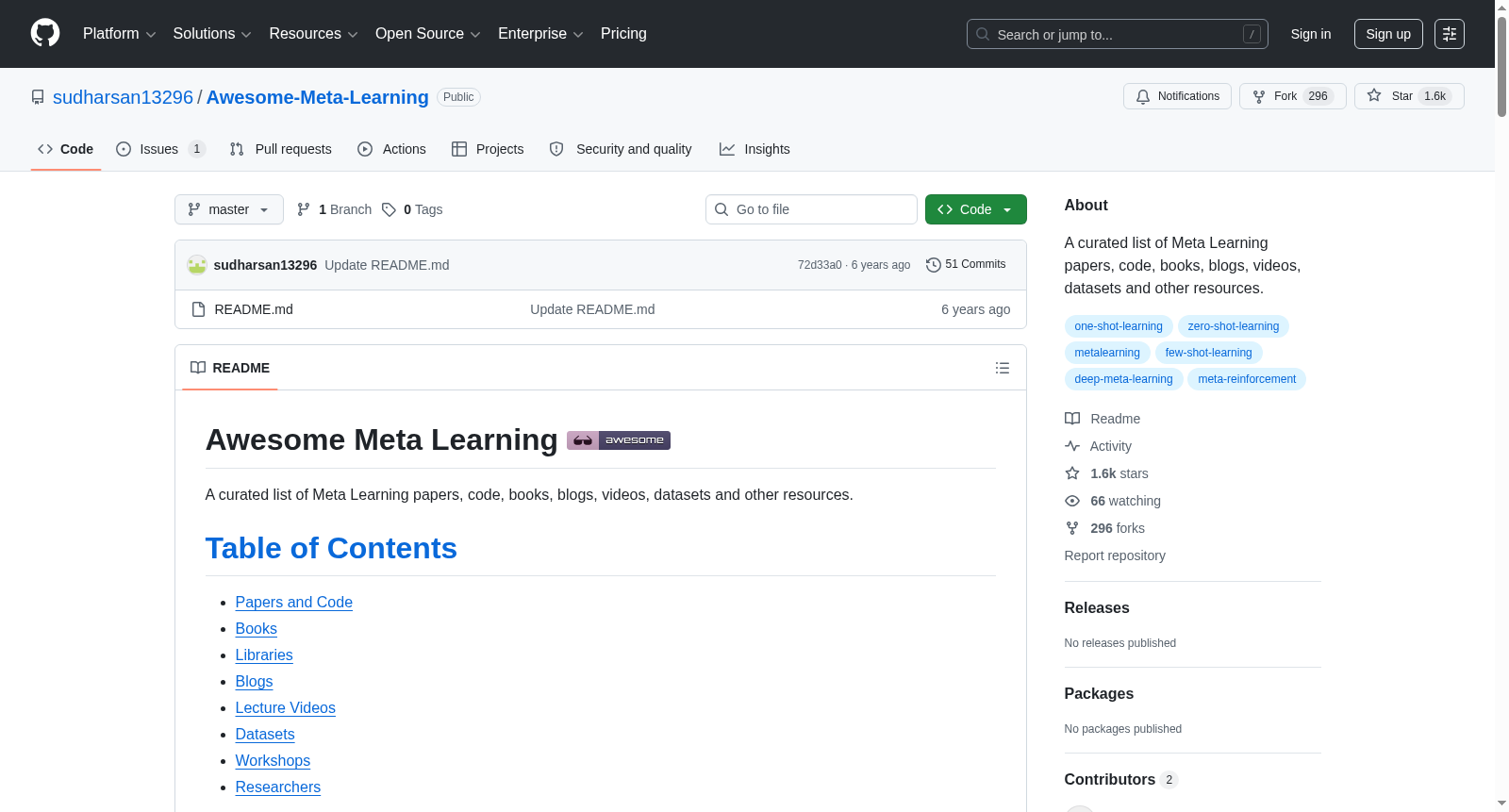
Task: Click the star icon in the Star button
Action: (x=1374, y=95)
